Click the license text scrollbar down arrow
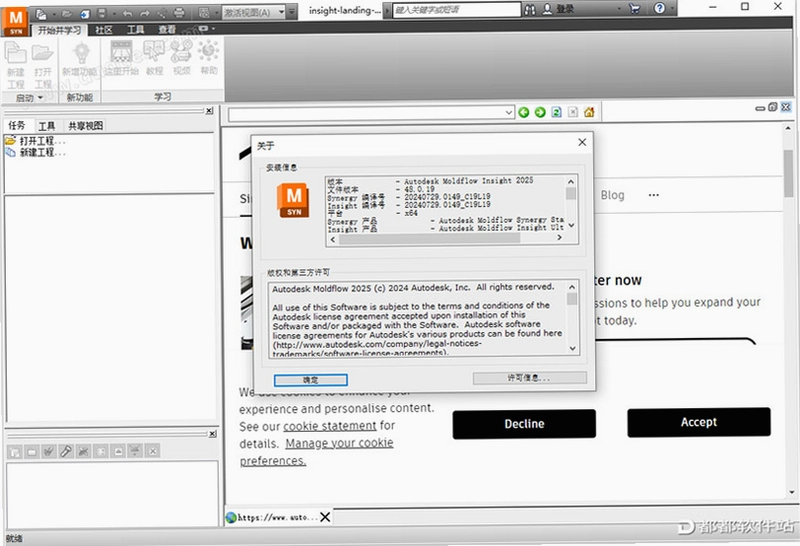The width and height of the screenshot is (800, 546). click(x=572, y=349)
